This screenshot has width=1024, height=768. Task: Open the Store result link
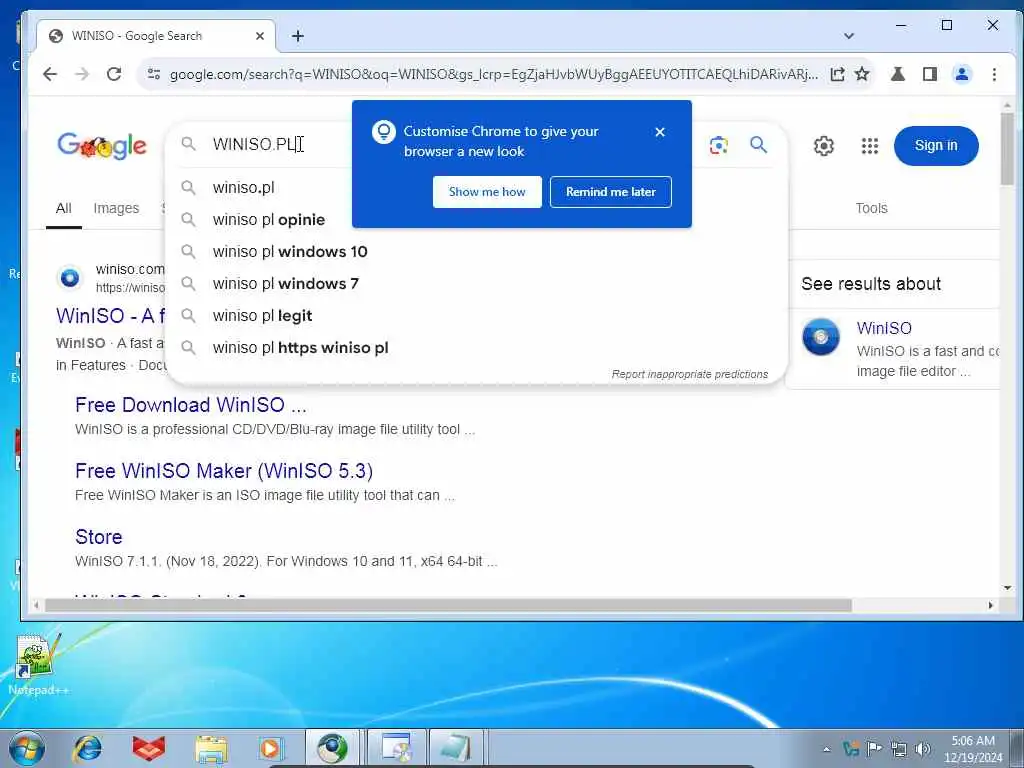click(99, 537)
